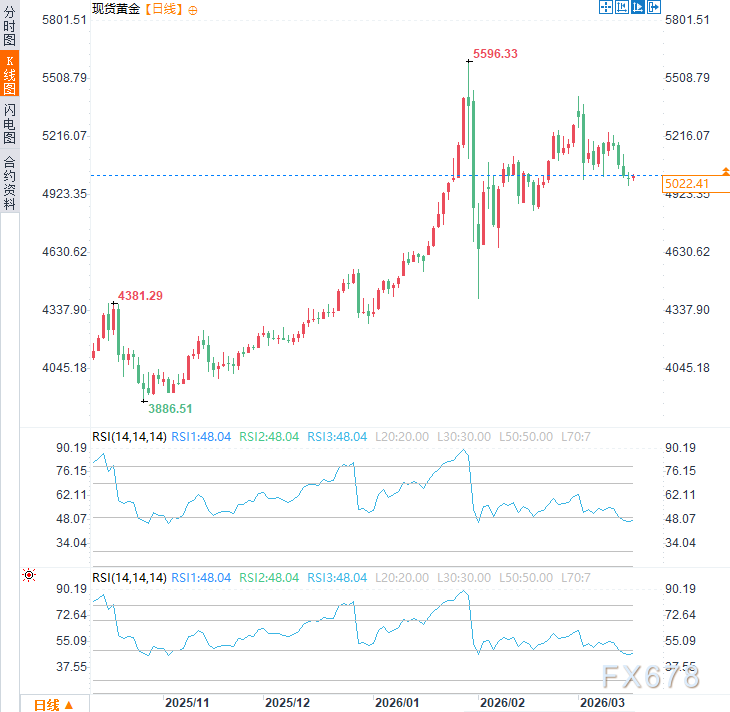Screen dimensions: 730x712
Task: Open the 闪电图 tab
Action: (9, 123)
